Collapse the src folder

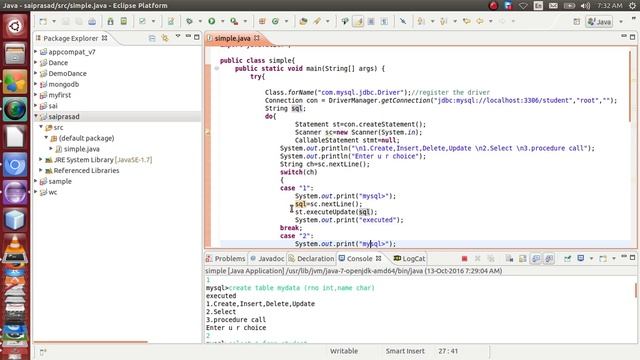(x=41, y=127)
